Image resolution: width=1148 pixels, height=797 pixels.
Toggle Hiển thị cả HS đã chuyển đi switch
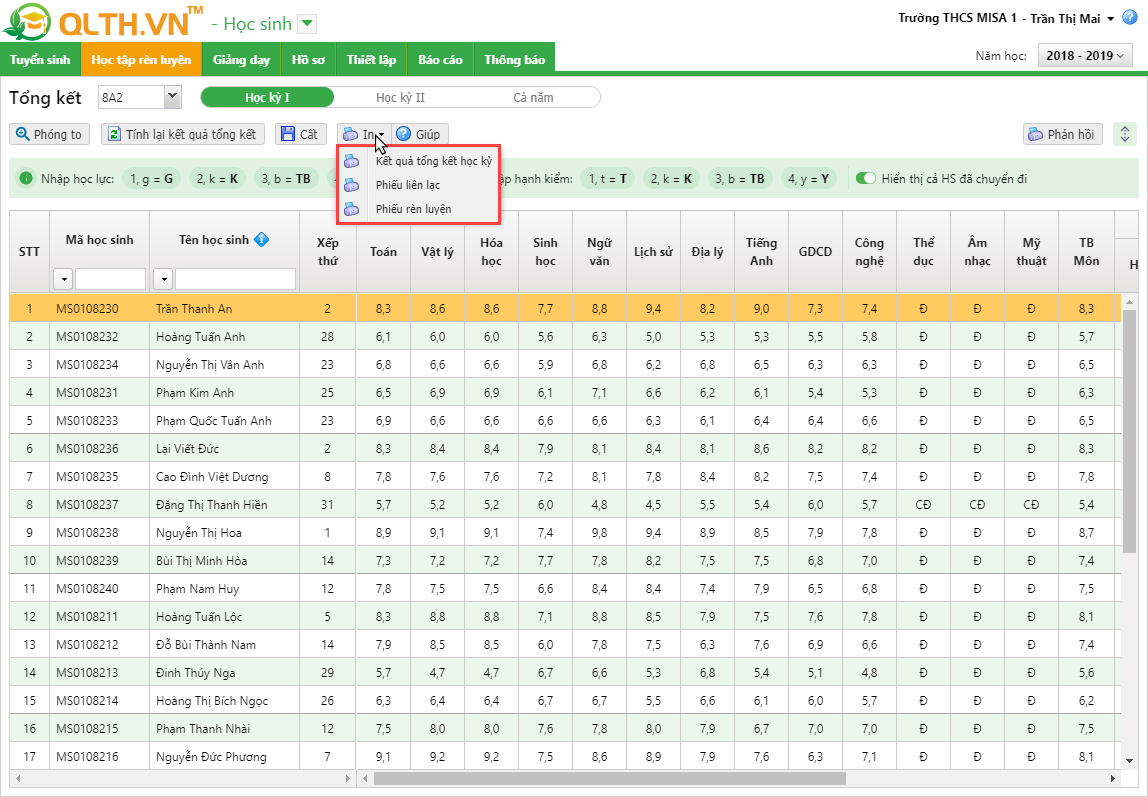(865, 178)
